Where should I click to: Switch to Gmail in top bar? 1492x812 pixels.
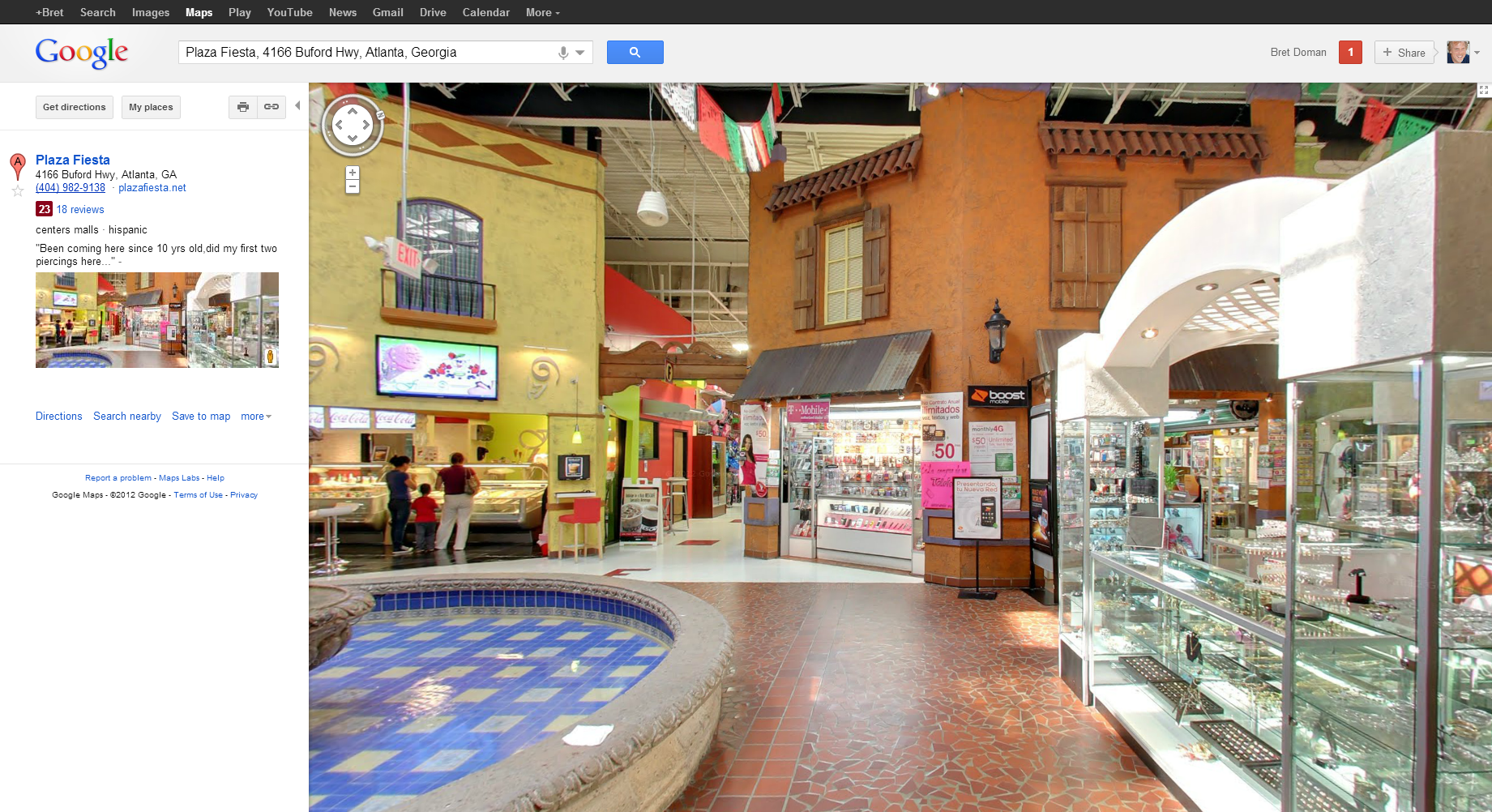point(387,12)
